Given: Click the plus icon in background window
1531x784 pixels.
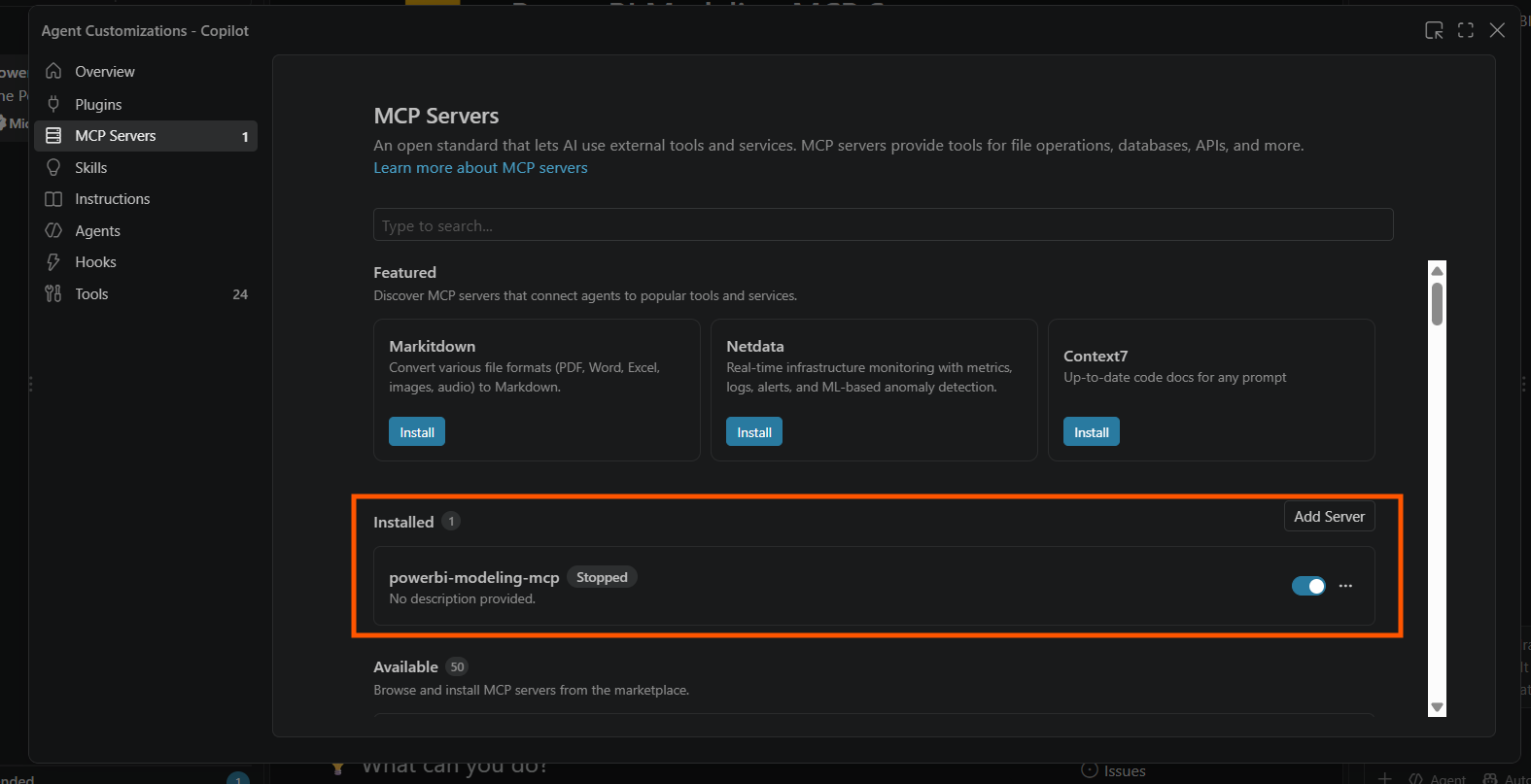Looking at the screenshot, I should 1385,778.
